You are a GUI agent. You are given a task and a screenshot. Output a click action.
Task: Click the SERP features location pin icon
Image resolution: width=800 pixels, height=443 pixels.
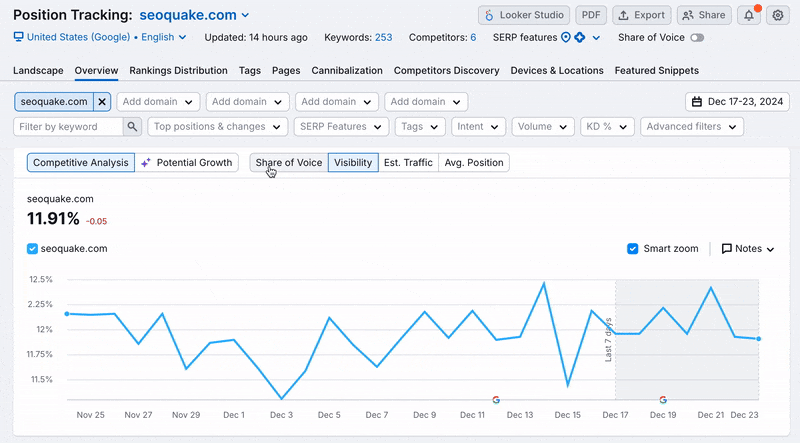point(566,38)
